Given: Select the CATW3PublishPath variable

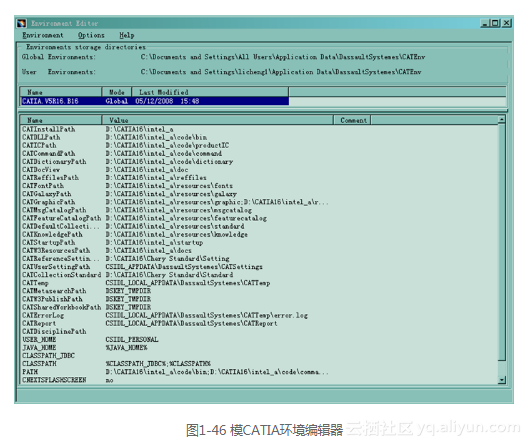Looking at the screenshot, I should pyautogui.click(x=52, y=299).
